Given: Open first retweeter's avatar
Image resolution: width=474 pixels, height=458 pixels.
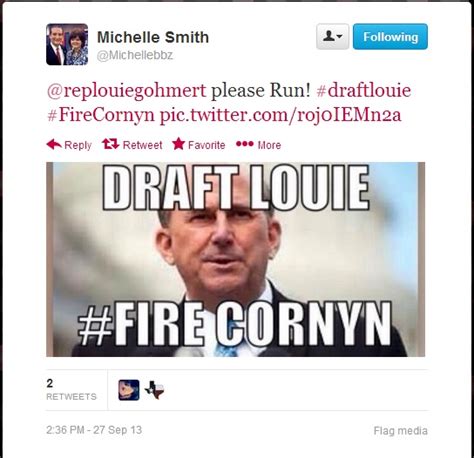Looking at the screenshot, I should pyautogui.click(x=129, y=390).
